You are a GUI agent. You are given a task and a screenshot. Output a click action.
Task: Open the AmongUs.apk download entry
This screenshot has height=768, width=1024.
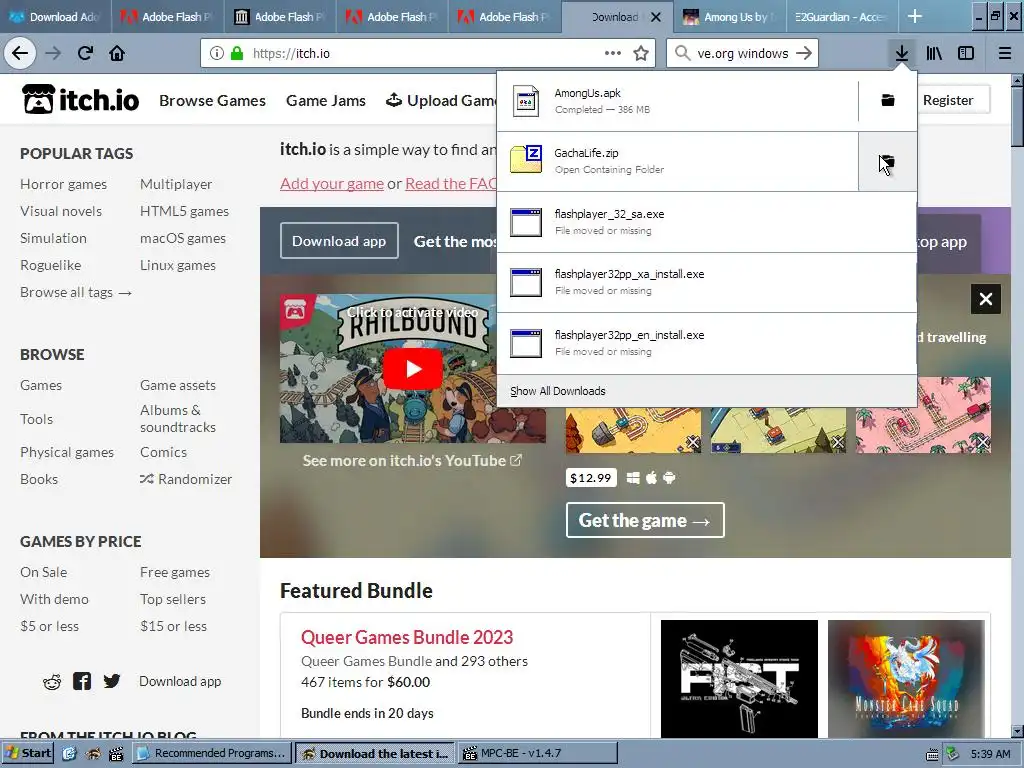[677, 101]
